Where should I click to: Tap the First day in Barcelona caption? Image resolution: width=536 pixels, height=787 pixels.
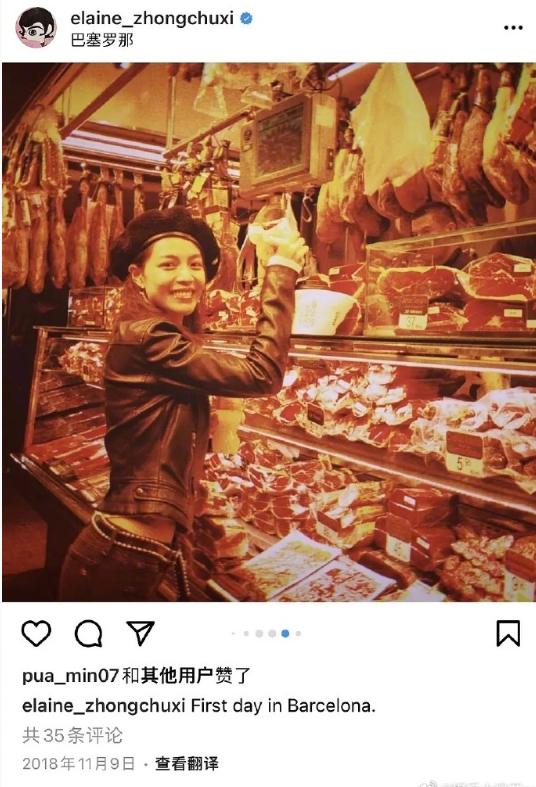click(283, 706)
